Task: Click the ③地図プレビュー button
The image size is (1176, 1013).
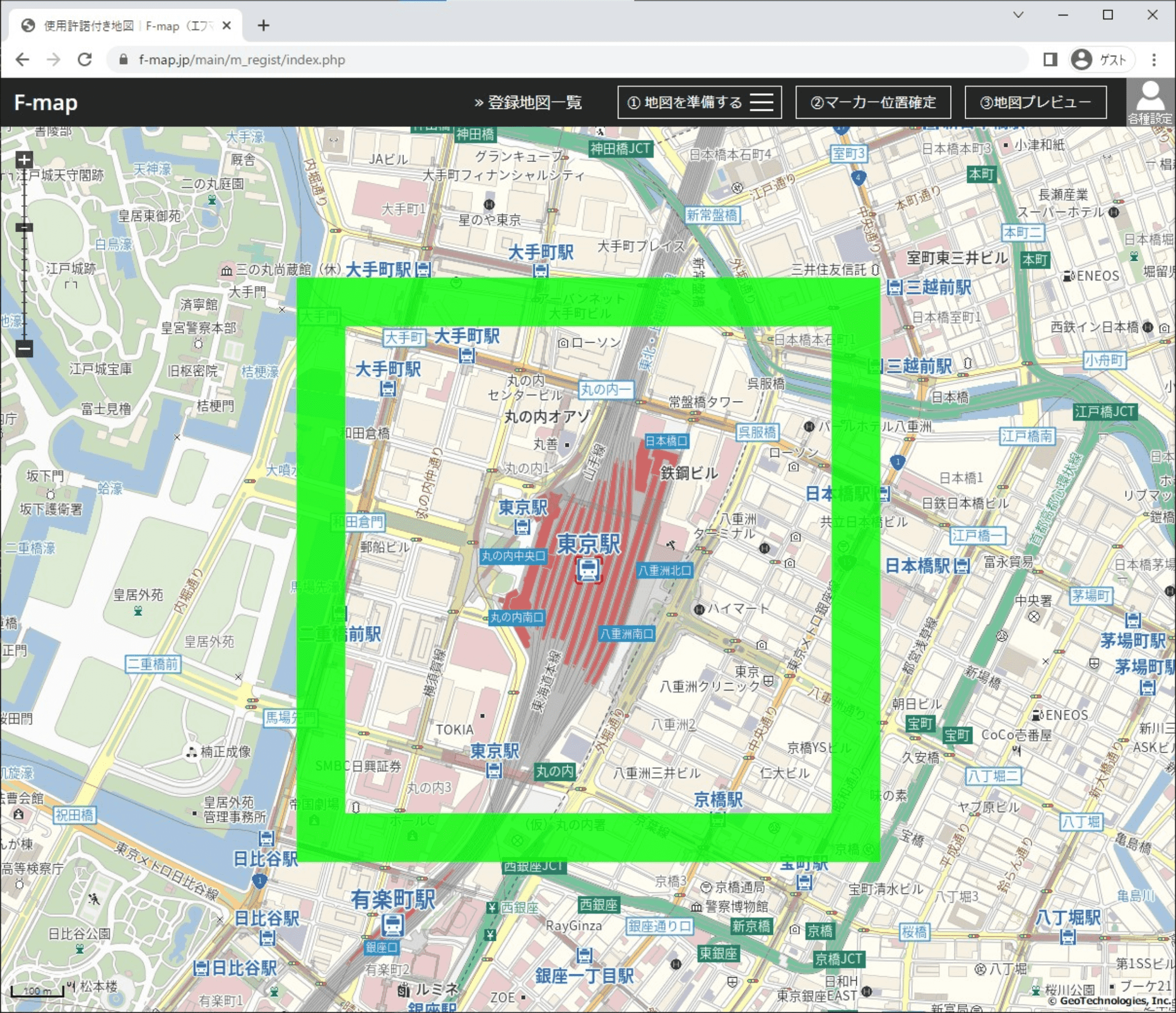Action: pos(1036,102)
